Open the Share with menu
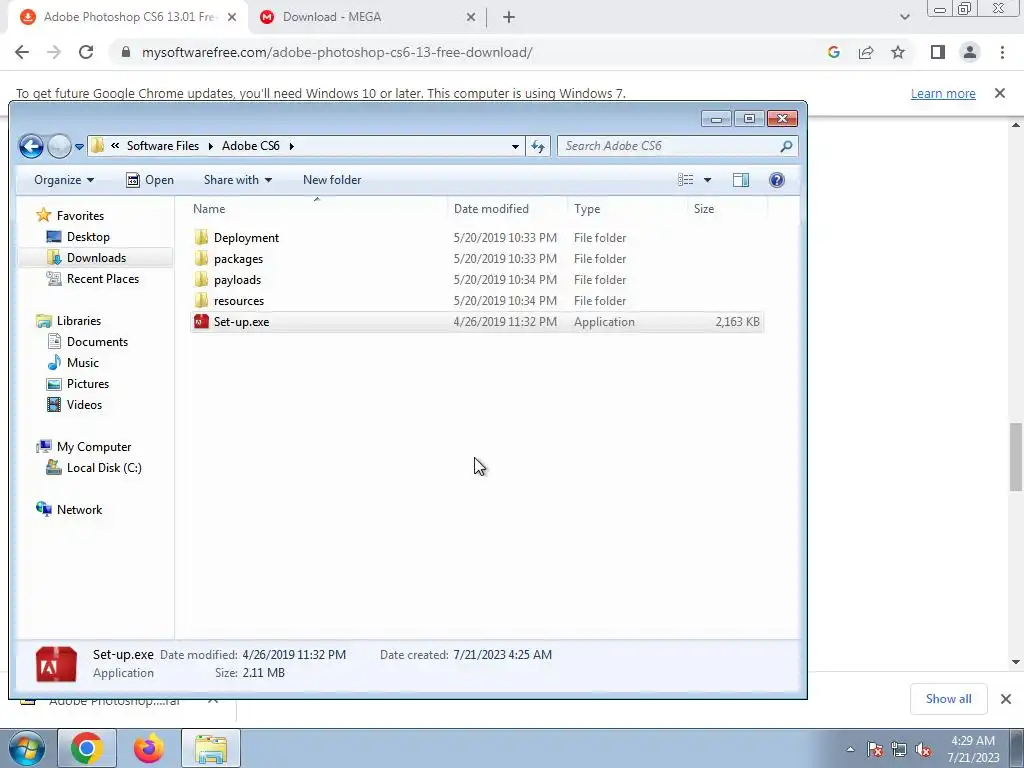Screen dimensions: 1024x768 click(x=238, y=180)
